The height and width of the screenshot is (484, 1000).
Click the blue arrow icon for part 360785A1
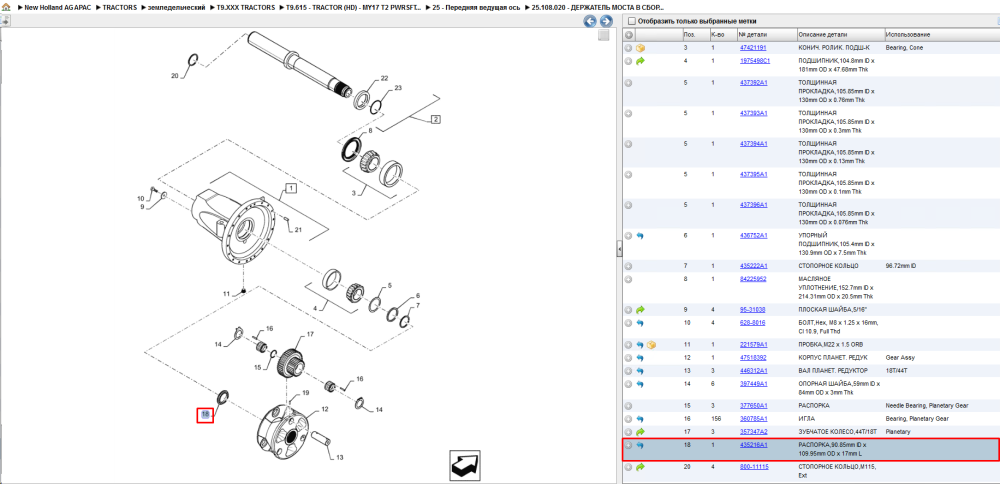coord(640,419)
